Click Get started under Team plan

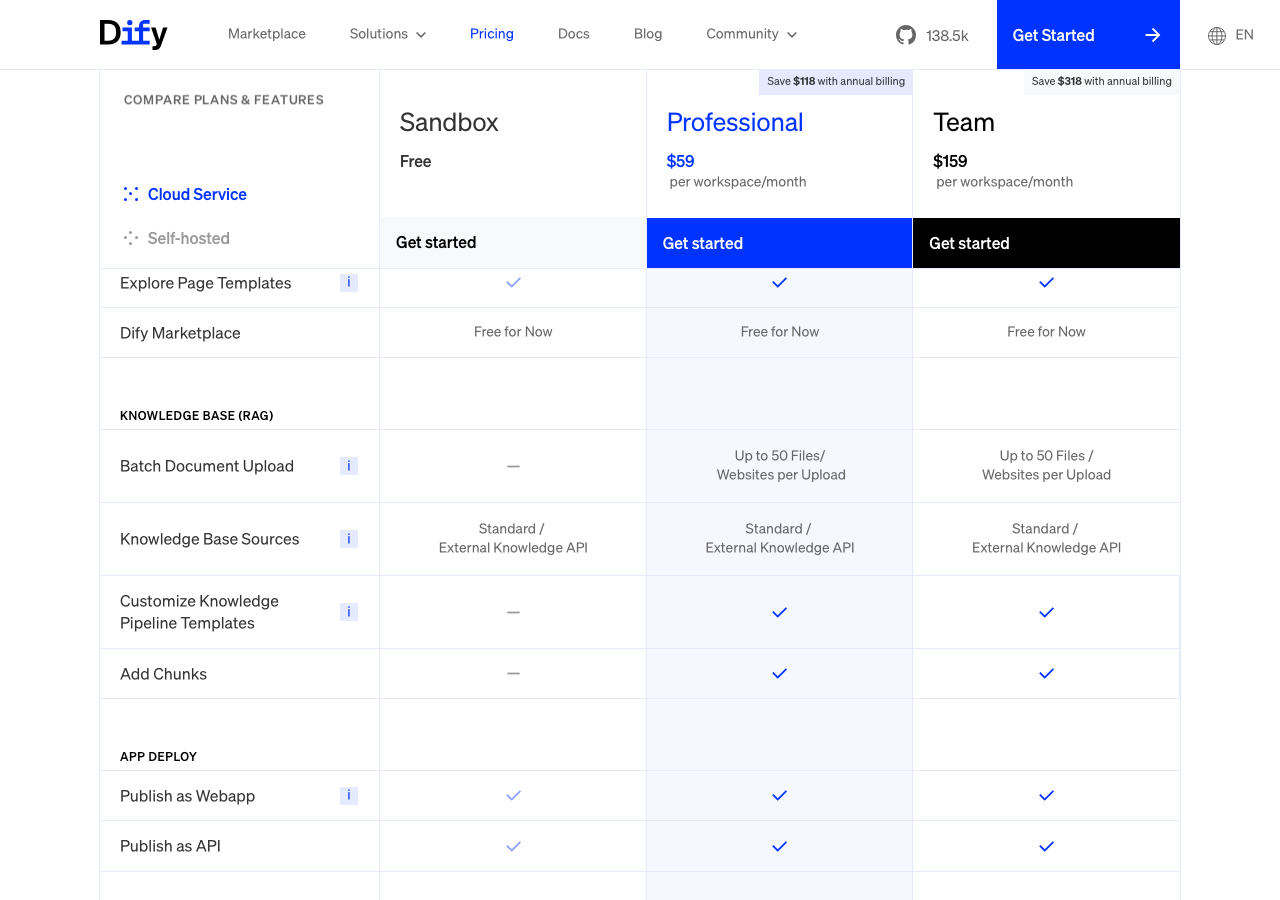pyautogui.click(x=1045, y=243)
